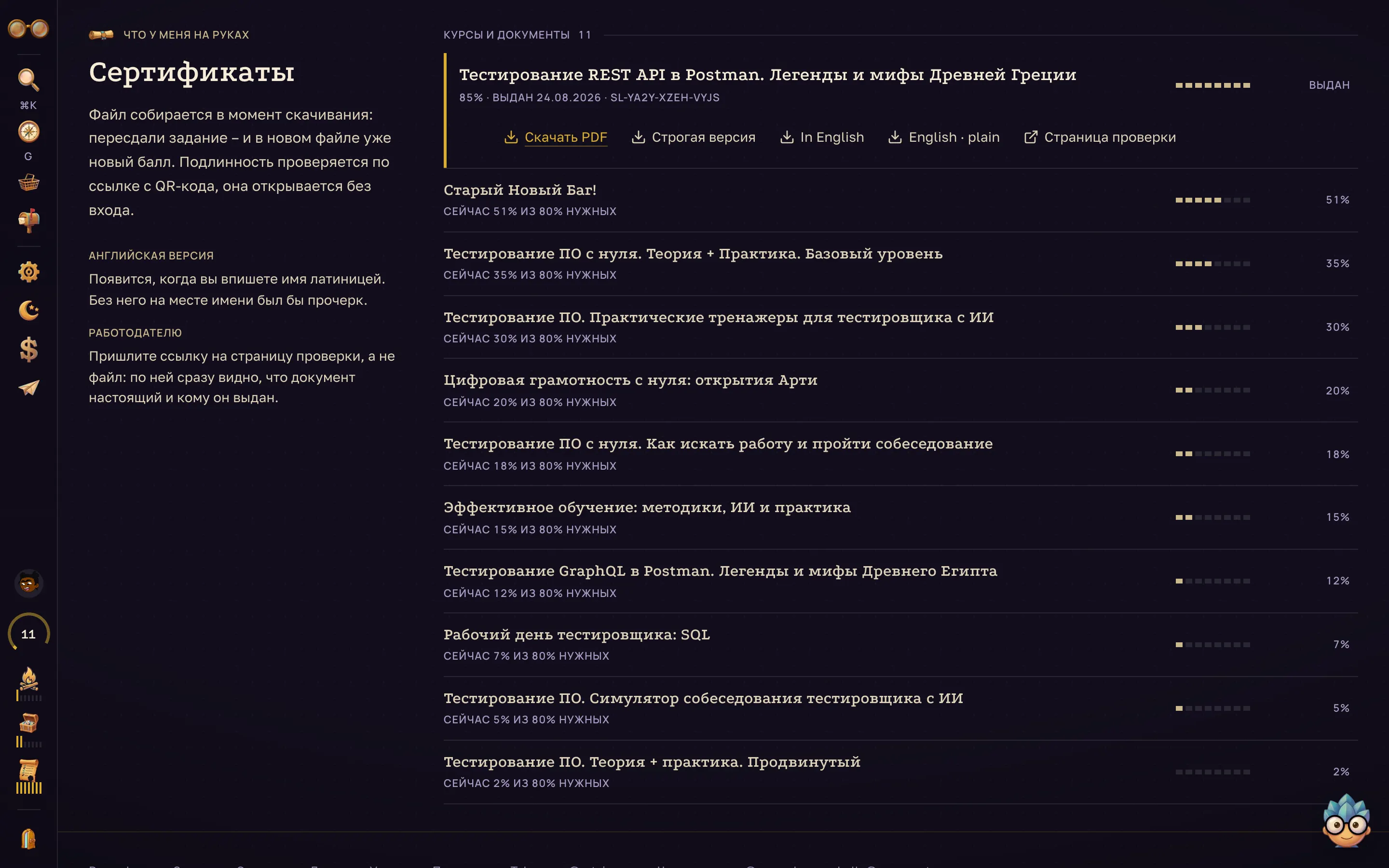Open Рабочий день тестировщика: SQL course
This screenshot has width=1389, height=868.
click(900, 645)
